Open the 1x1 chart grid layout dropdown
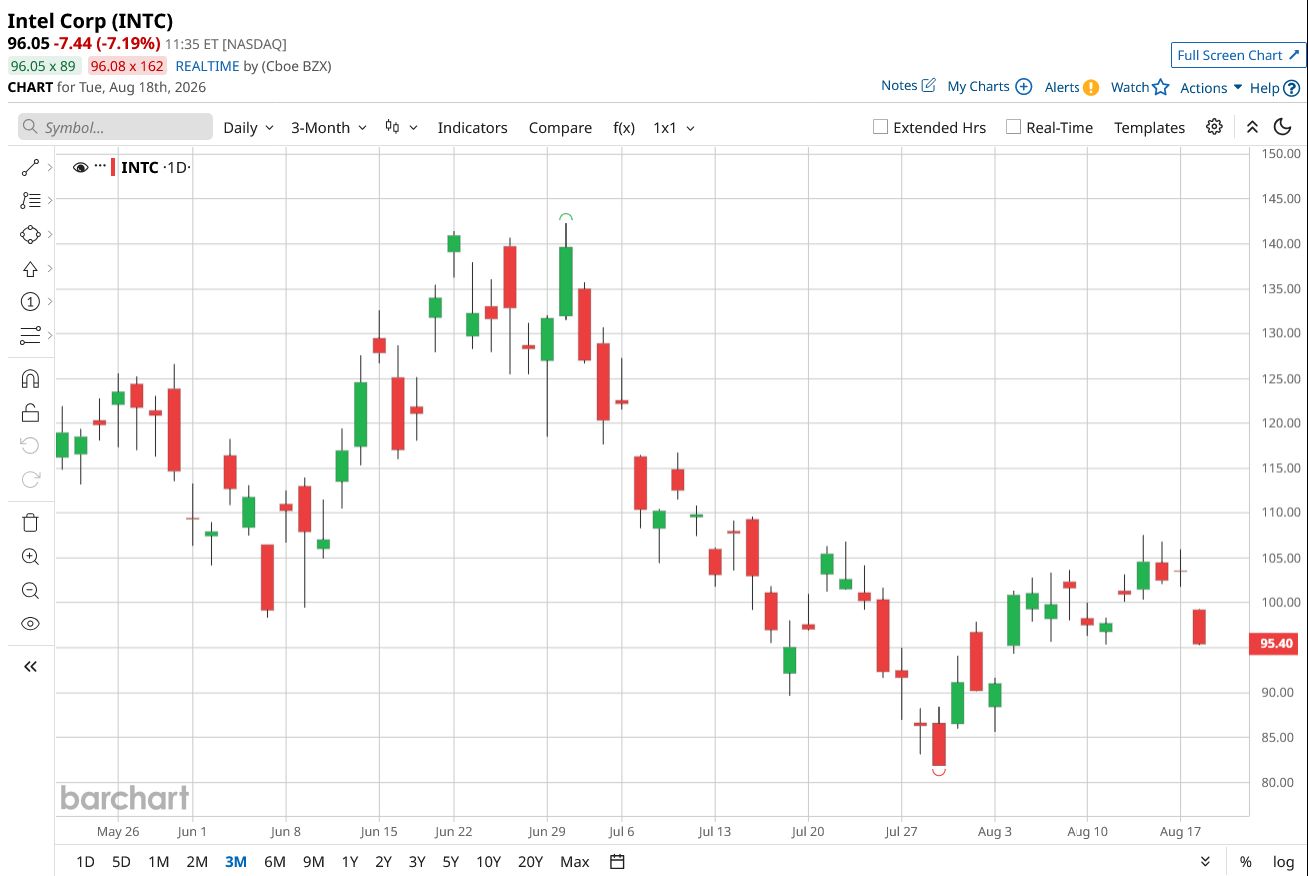Image resolution: width=1308 pixels, height=876 pixels. point(674,128)
